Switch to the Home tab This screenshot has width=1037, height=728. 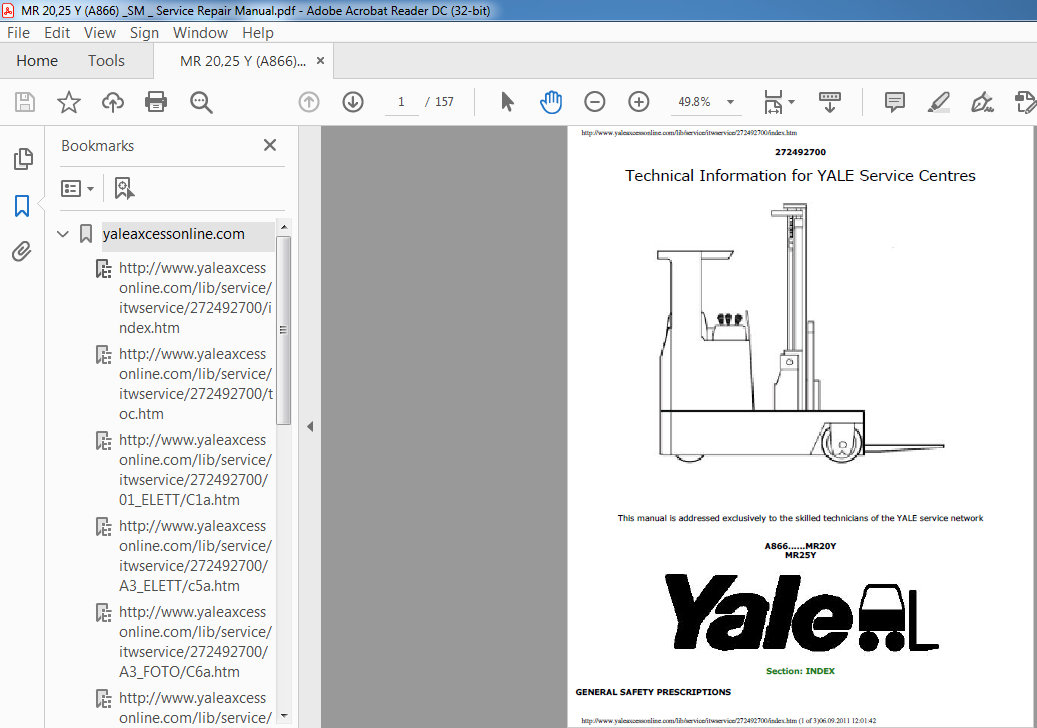click(x=37, y=61)
